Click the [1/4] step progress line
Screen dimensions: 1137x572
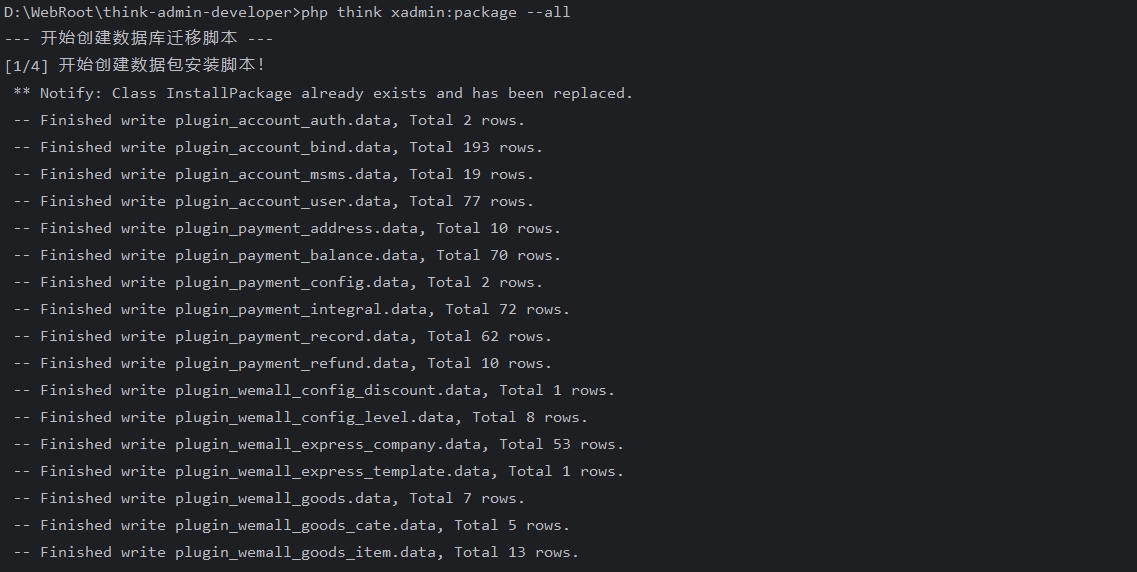[135, 66]
